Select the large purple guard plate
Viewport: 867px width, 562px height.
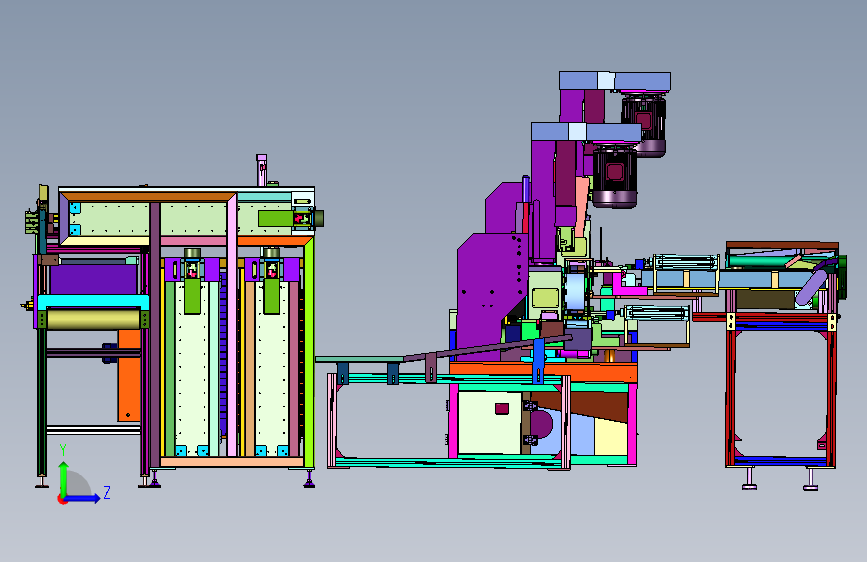click(x=491, y=289)
